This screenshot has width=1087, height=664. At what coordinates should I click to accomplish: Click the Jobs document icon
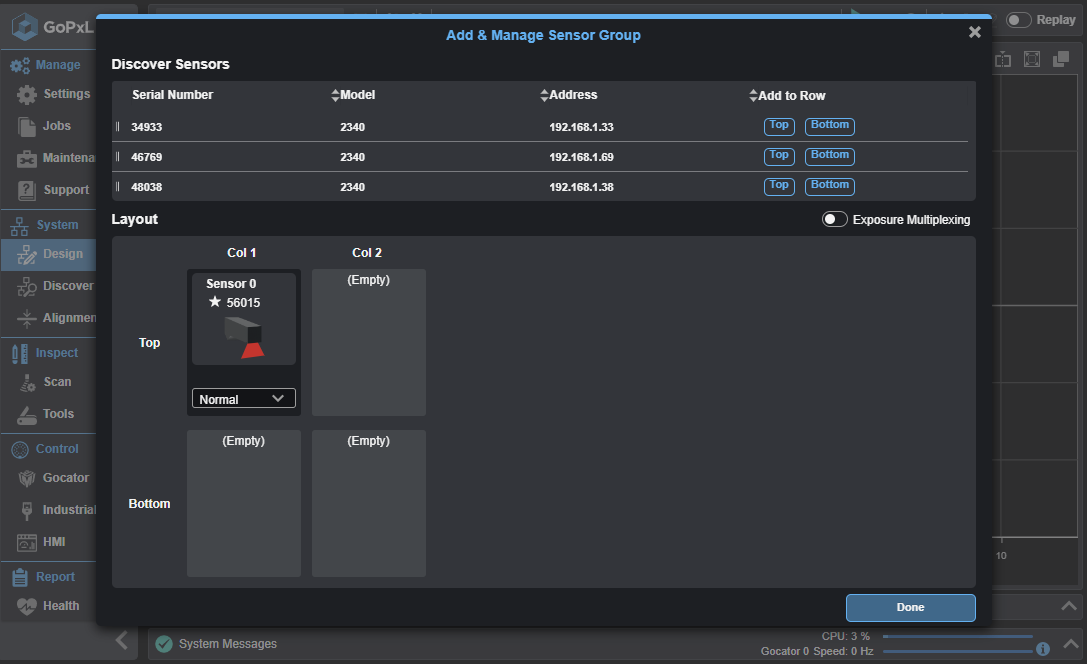click(27, 126)
